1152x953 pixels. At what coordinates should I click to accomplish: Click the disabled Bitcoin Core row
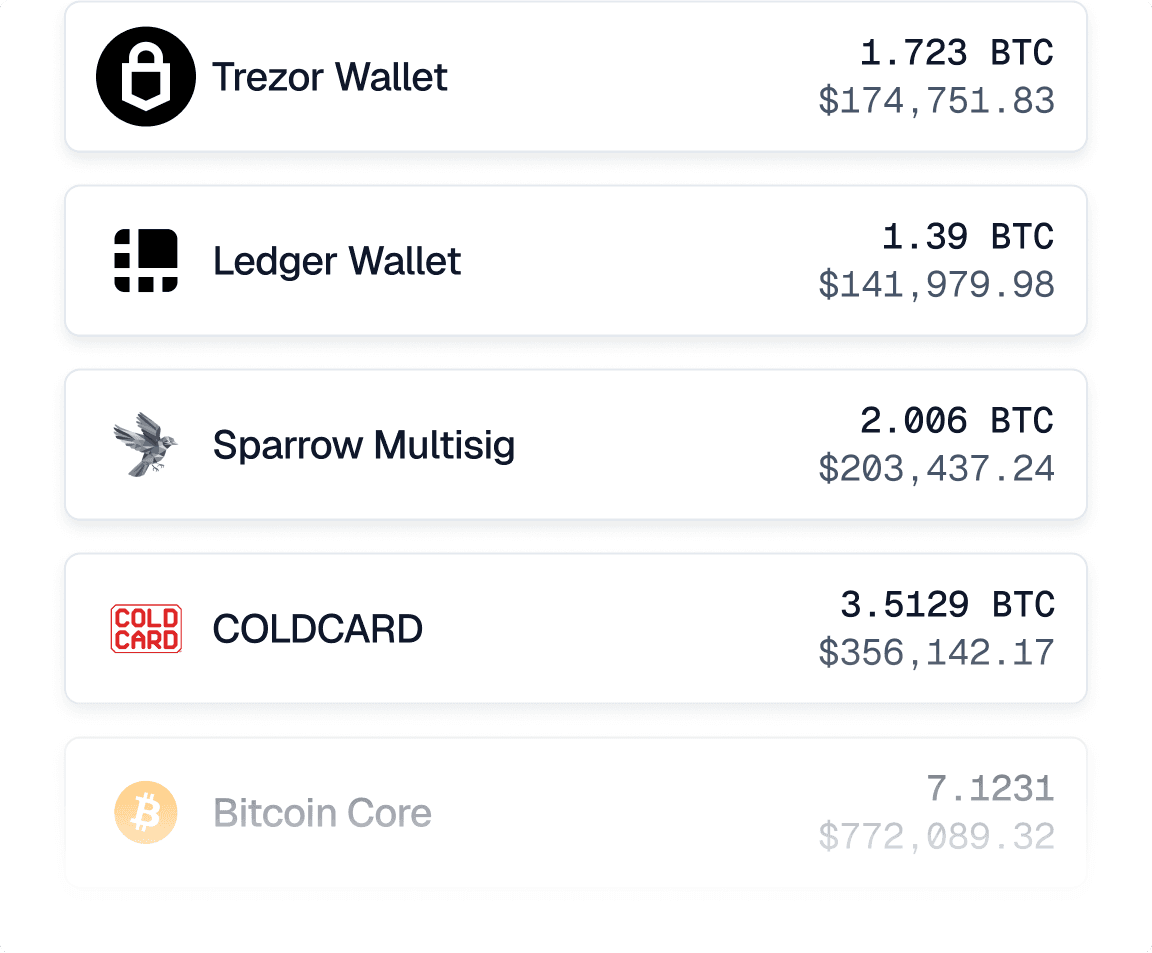pos(576,812)
